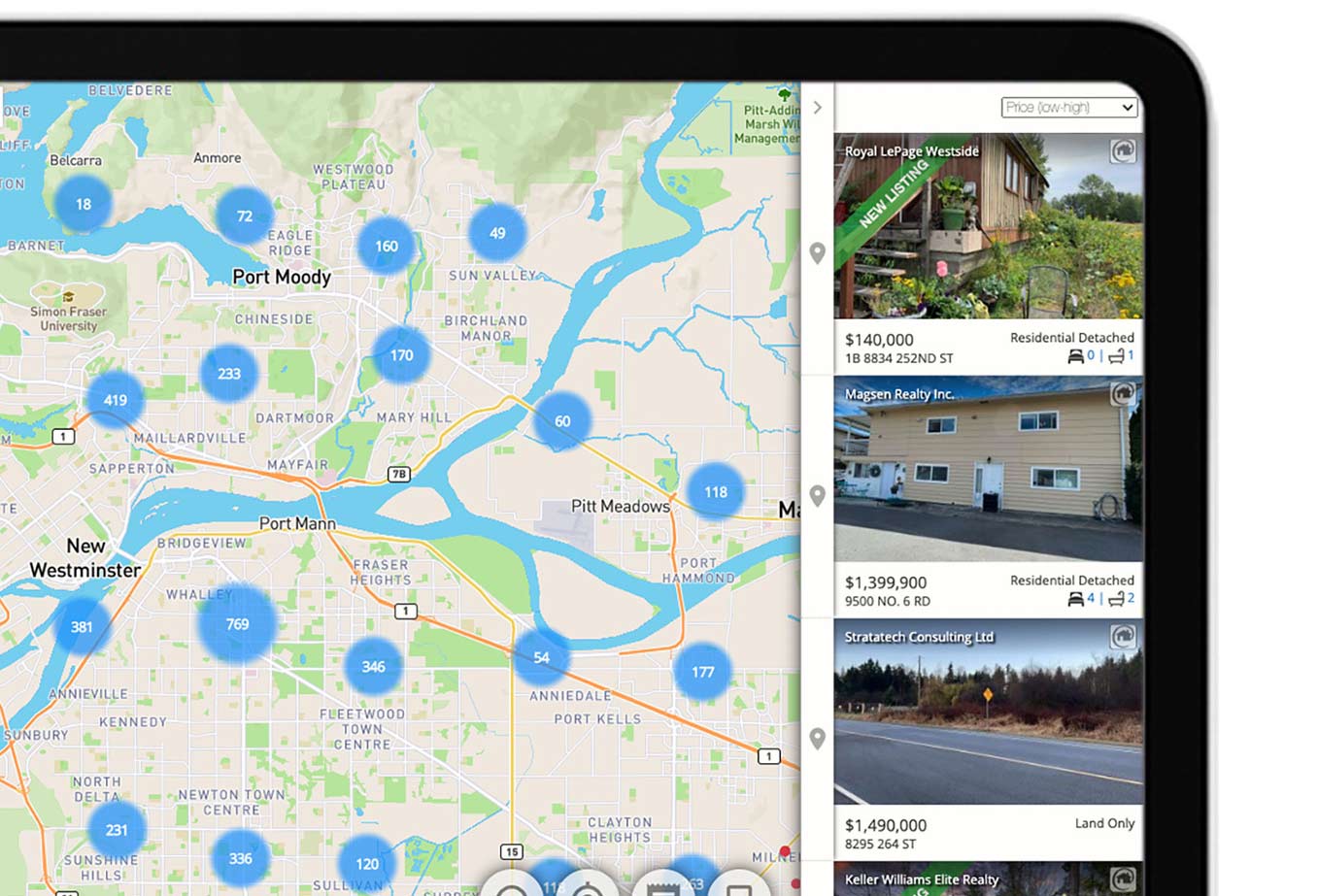Screen dimensions: 1318x896
Task: Select the 54 cluster near Anniedale
Action: click(541, 658)
